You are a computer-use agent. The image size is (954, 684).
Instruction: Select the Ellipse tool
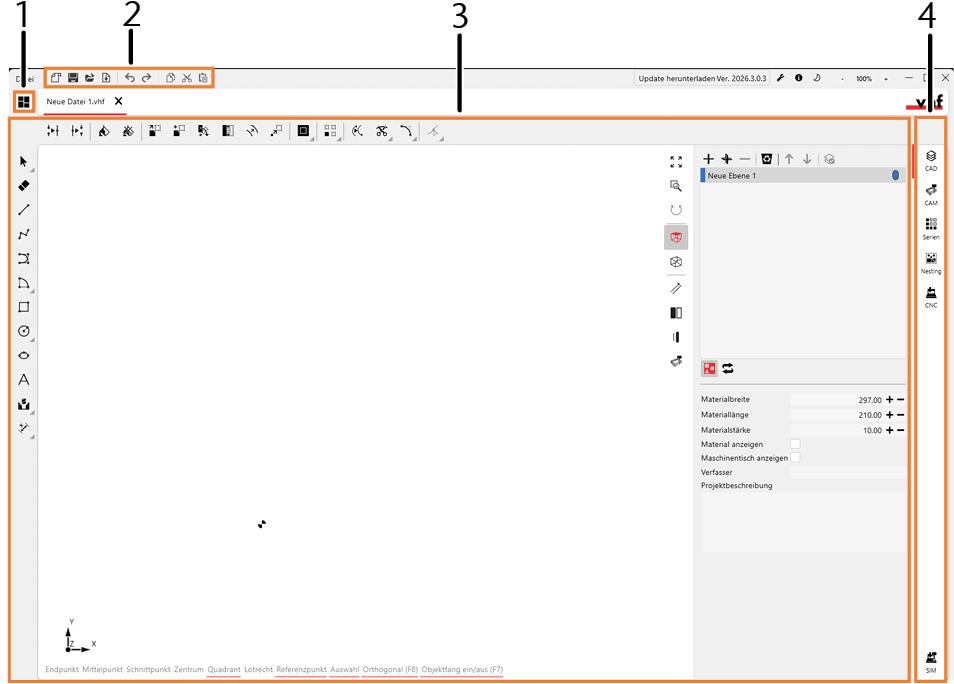coord(24,355)
